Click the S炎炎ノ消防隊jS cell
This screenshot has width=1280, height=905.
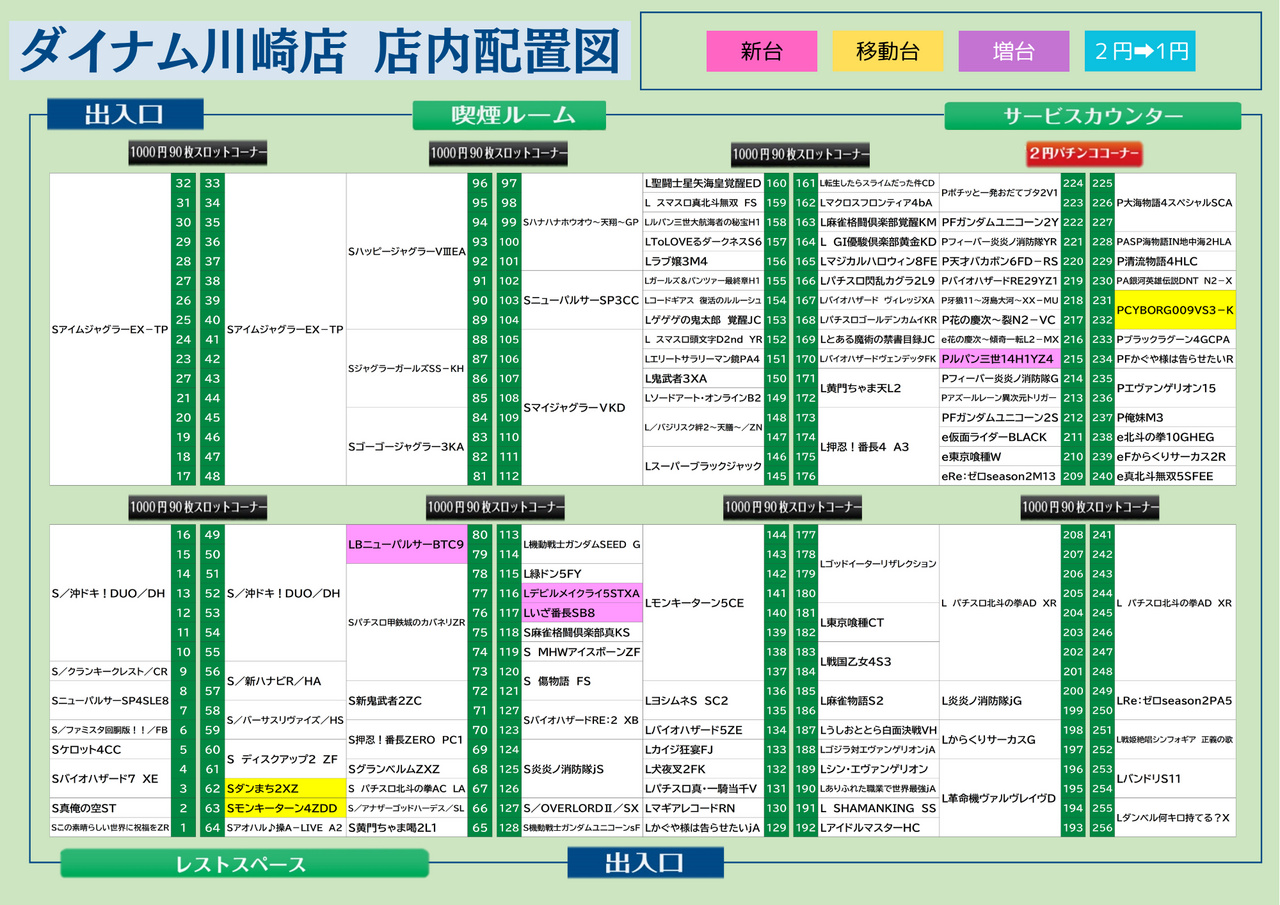click(x=582, y=769)
